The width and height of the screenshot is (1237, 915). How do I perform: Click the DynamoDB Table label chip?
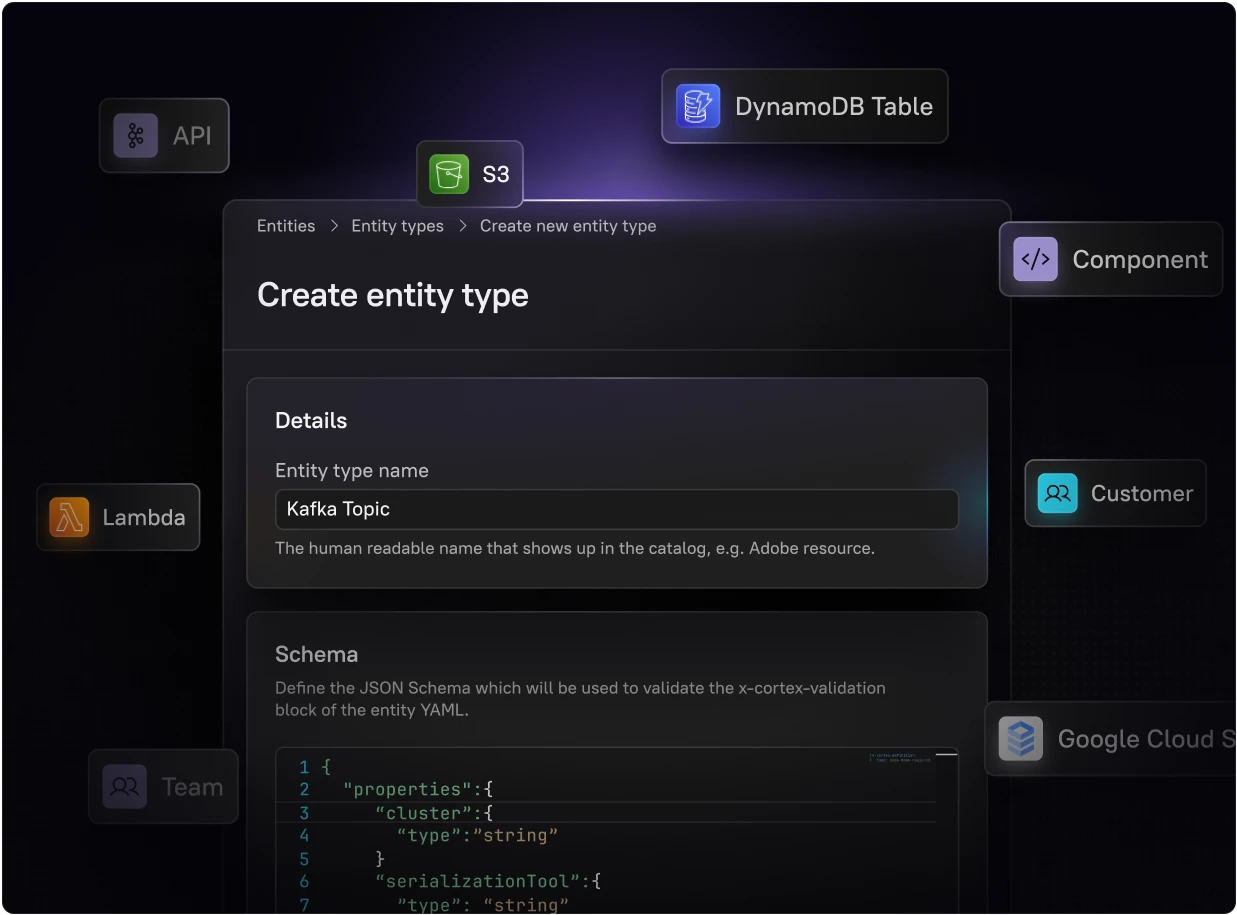point(833,107)
